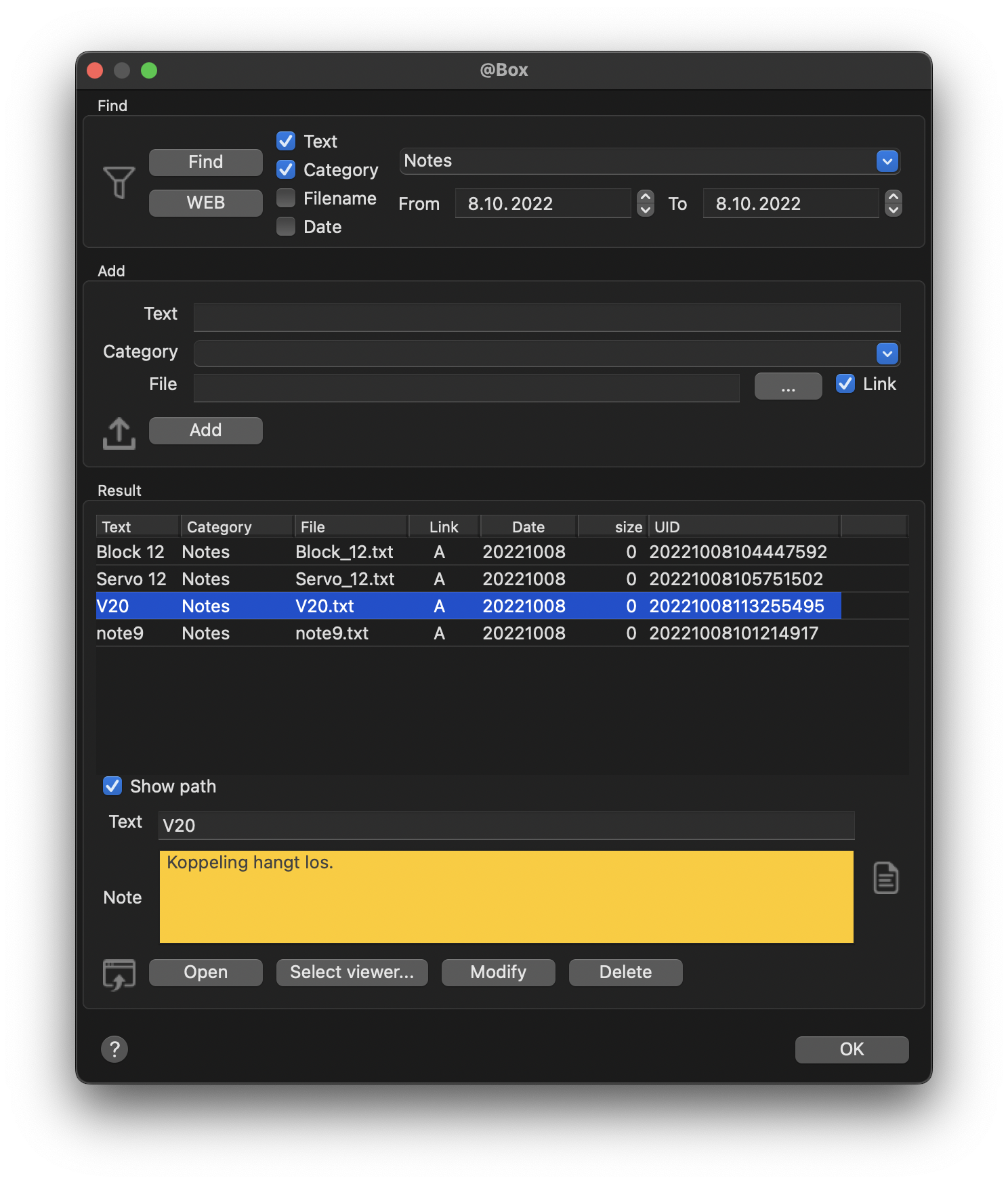Click the browse file '...' button
The height and width of the screenshot is (1184, 1008).
tap(788, 386)
